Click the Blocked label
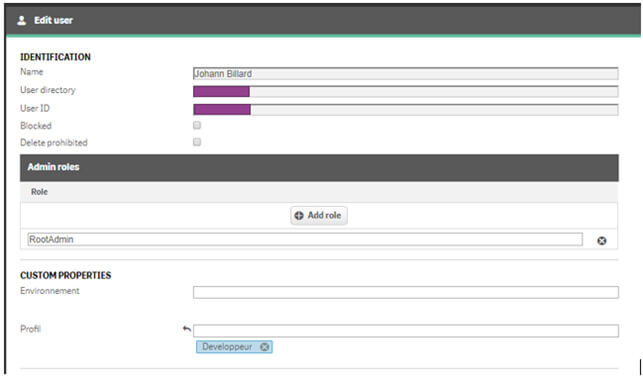This screenshot has width=643, height=382. (x=36, y=126)
